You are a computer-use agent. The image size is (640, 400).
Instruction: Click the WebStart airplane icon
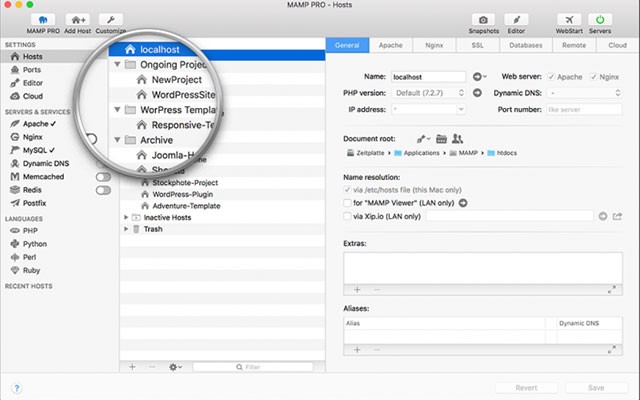click(x=568, y=19)
